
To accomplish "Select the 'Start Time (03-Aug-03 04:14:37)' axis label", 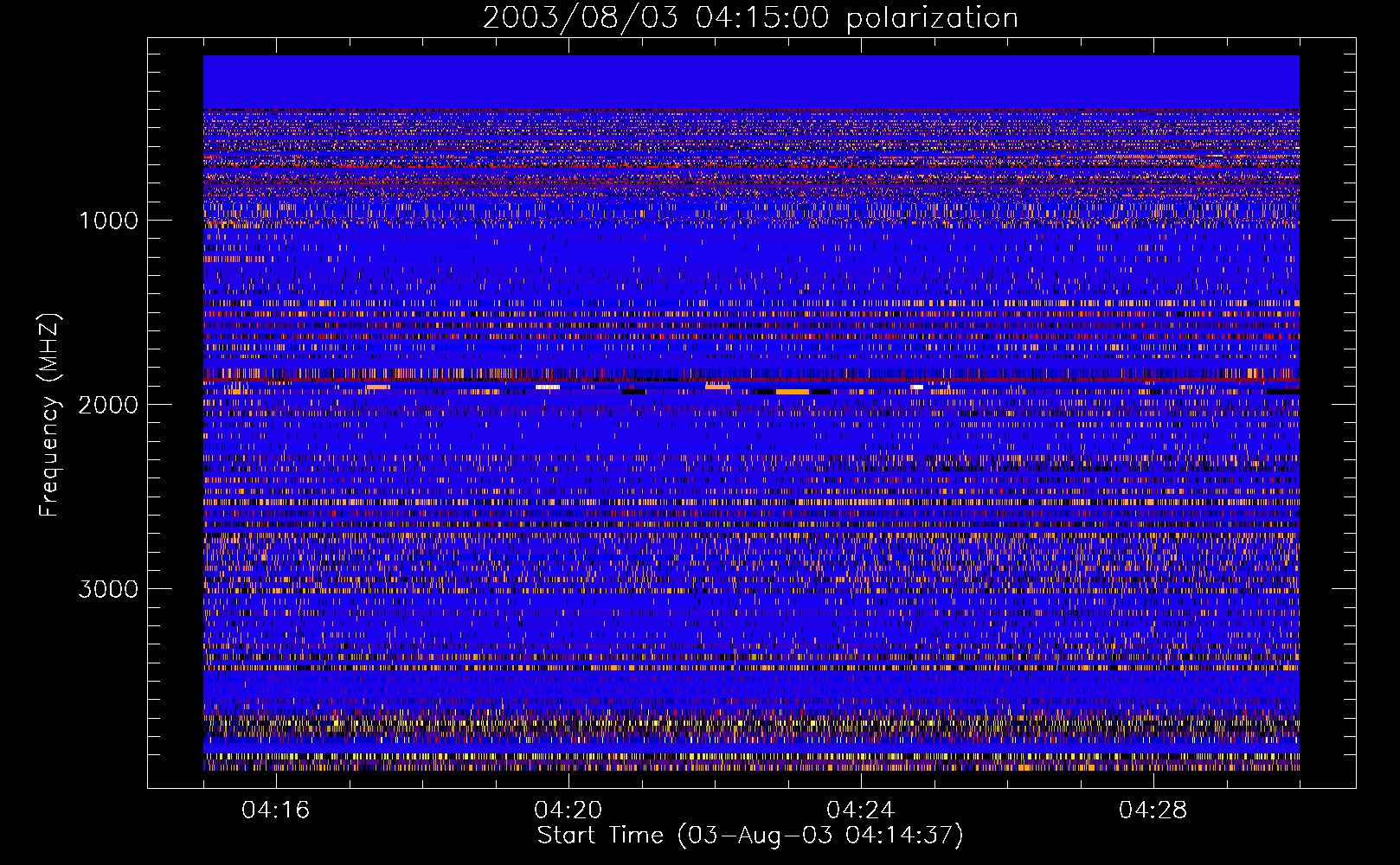I will tap(750, 836).
